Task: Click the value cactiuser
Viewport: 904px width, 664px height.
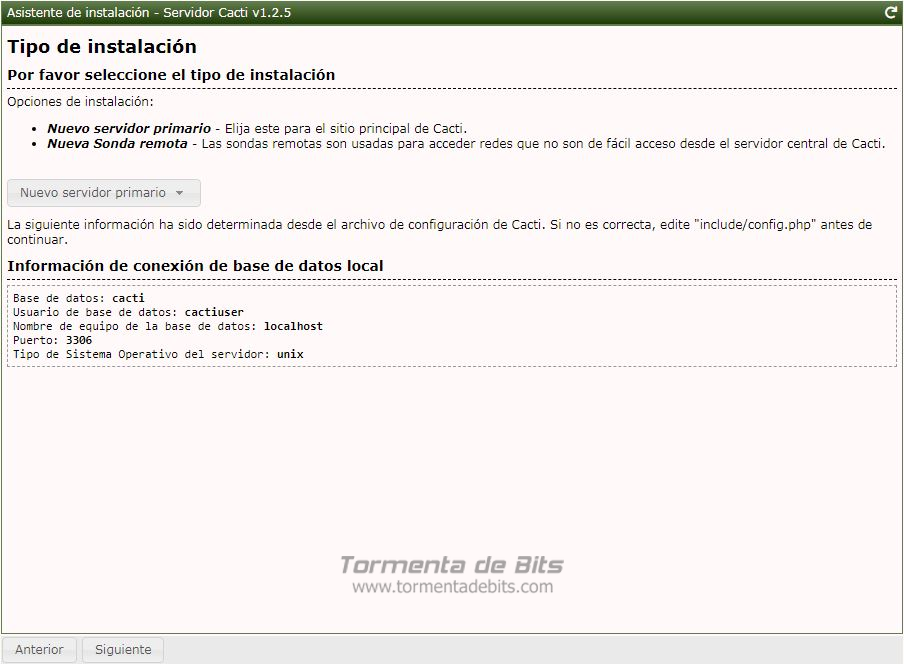Action: [214, 312]
